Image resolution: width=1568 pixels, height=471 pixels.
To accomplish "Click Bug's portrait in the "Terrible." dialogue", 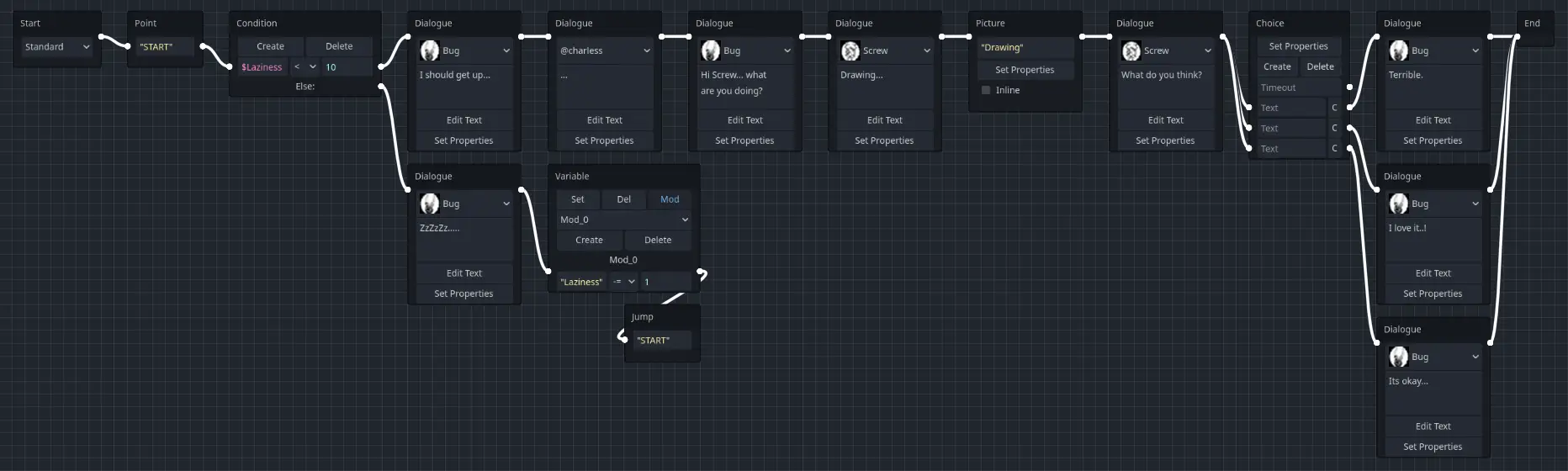I will pos(1399,51).
